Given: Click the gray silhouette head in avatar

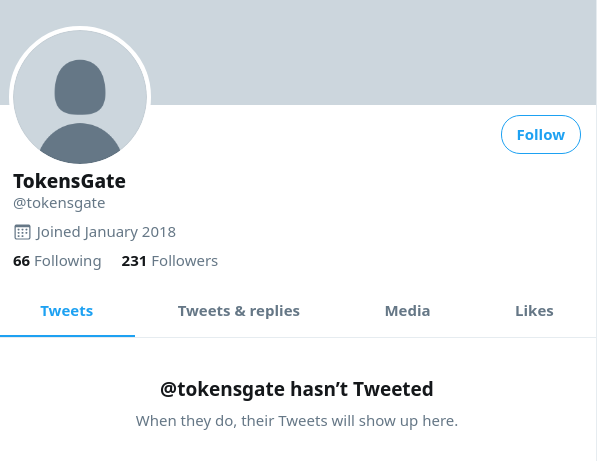Looking at the screenshot, I should click(x=80, y=87).
